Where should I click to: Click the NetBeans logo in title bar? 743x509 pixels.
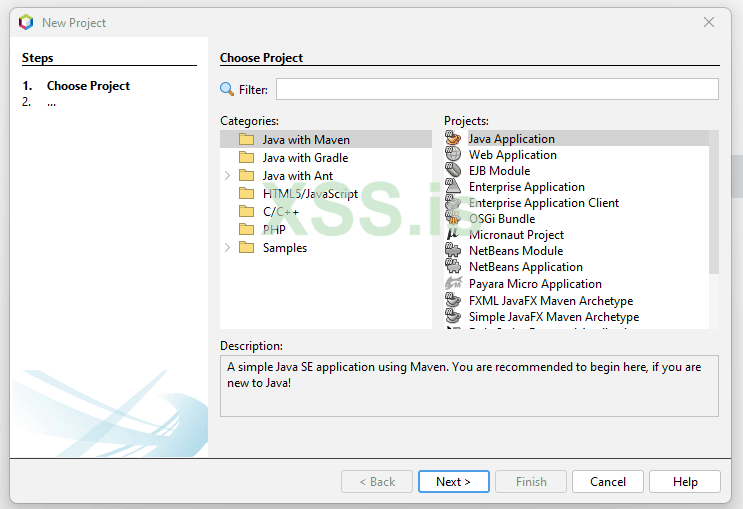pos(26,22)
